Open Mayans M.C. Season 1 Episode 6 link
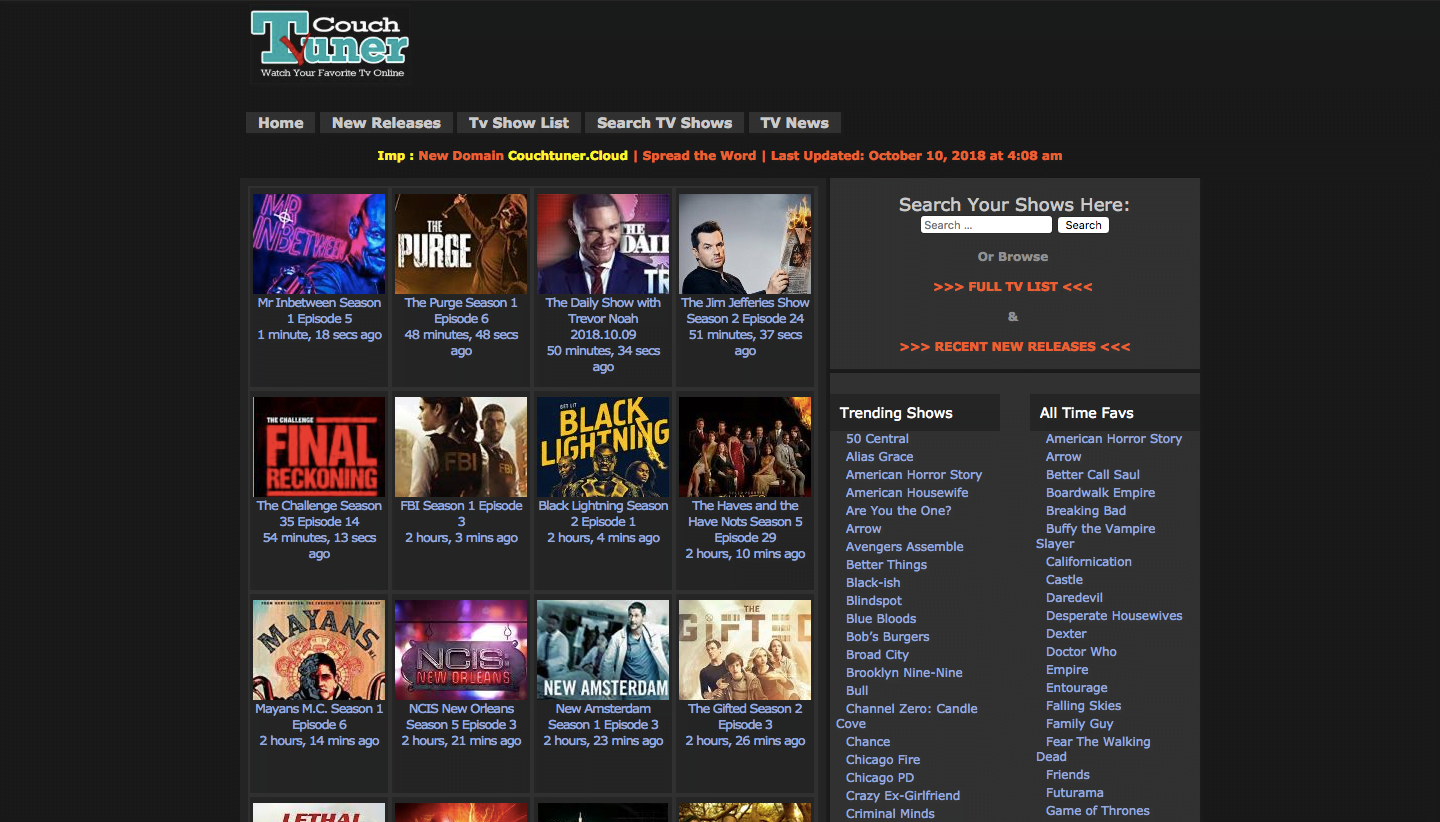 [x=319, y=717]
